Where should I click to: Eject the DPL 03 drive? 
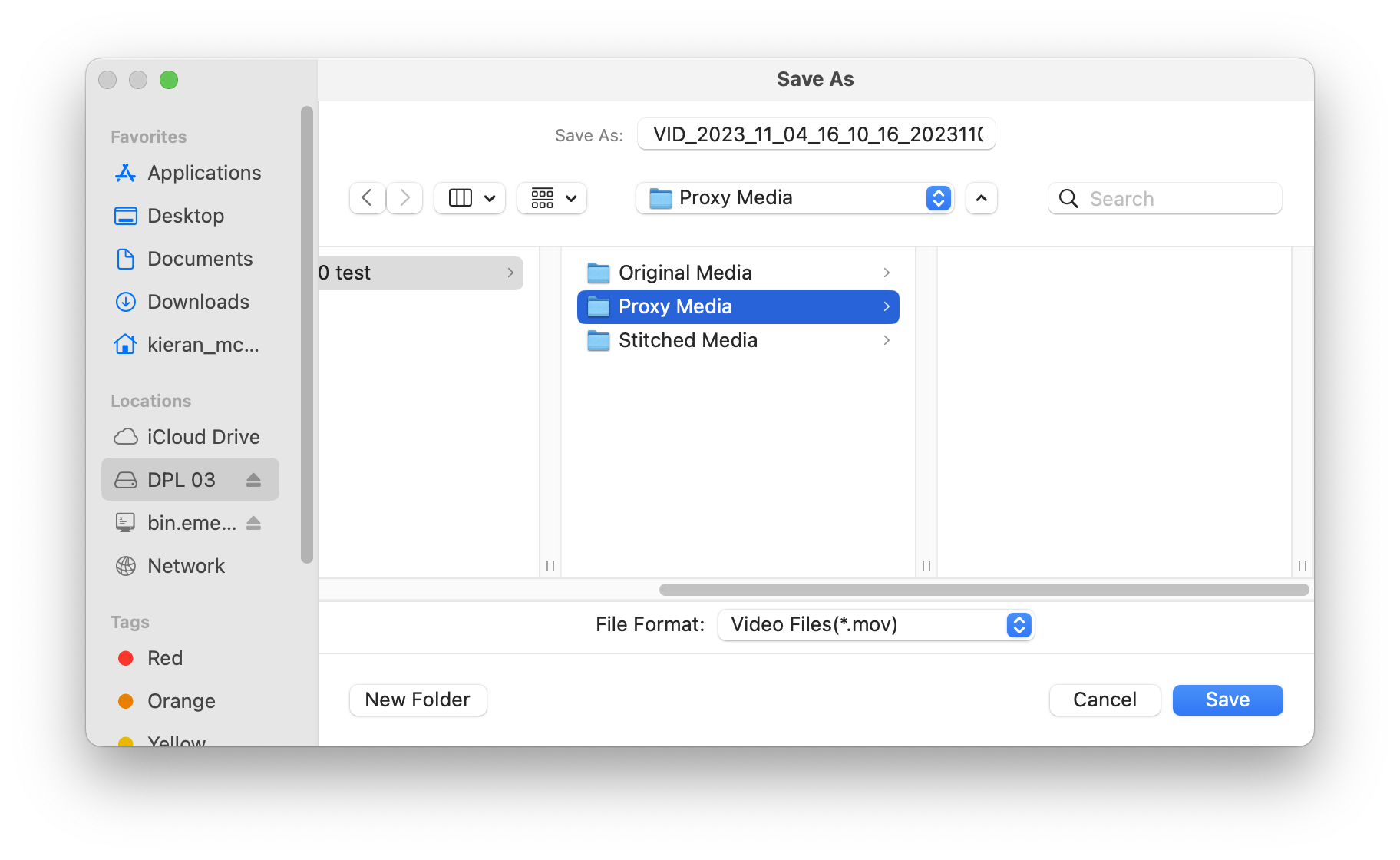click(x=254, y=480)
